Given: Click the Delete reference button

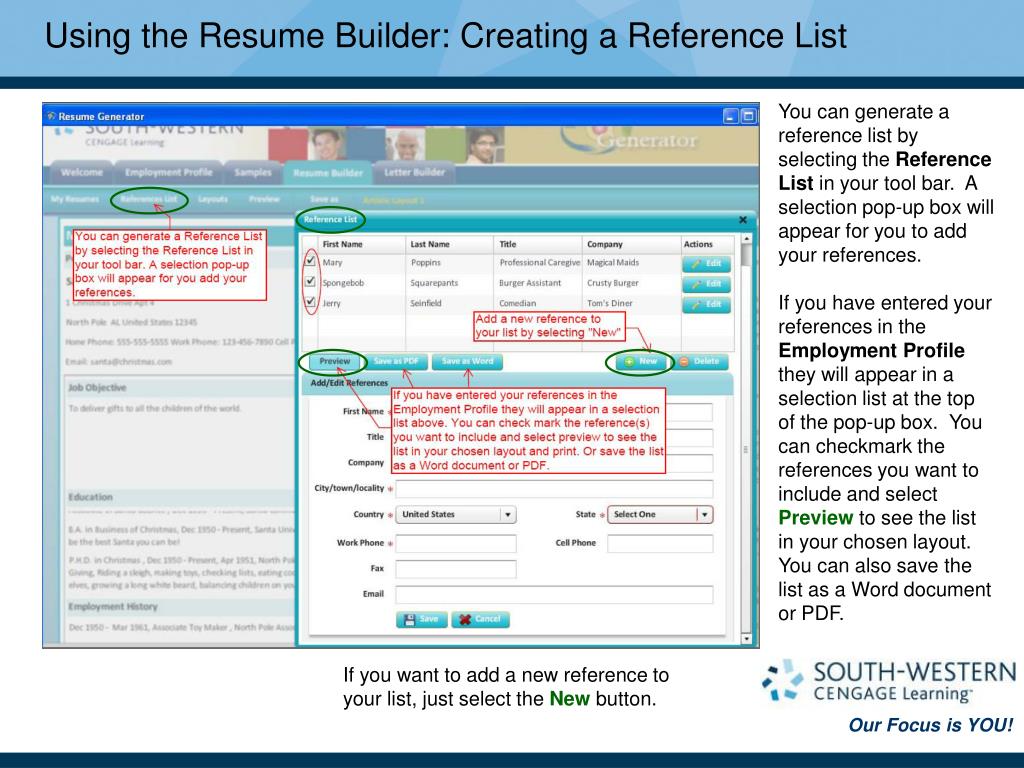Looking at the screenshot, I should (x=699, y=361).
